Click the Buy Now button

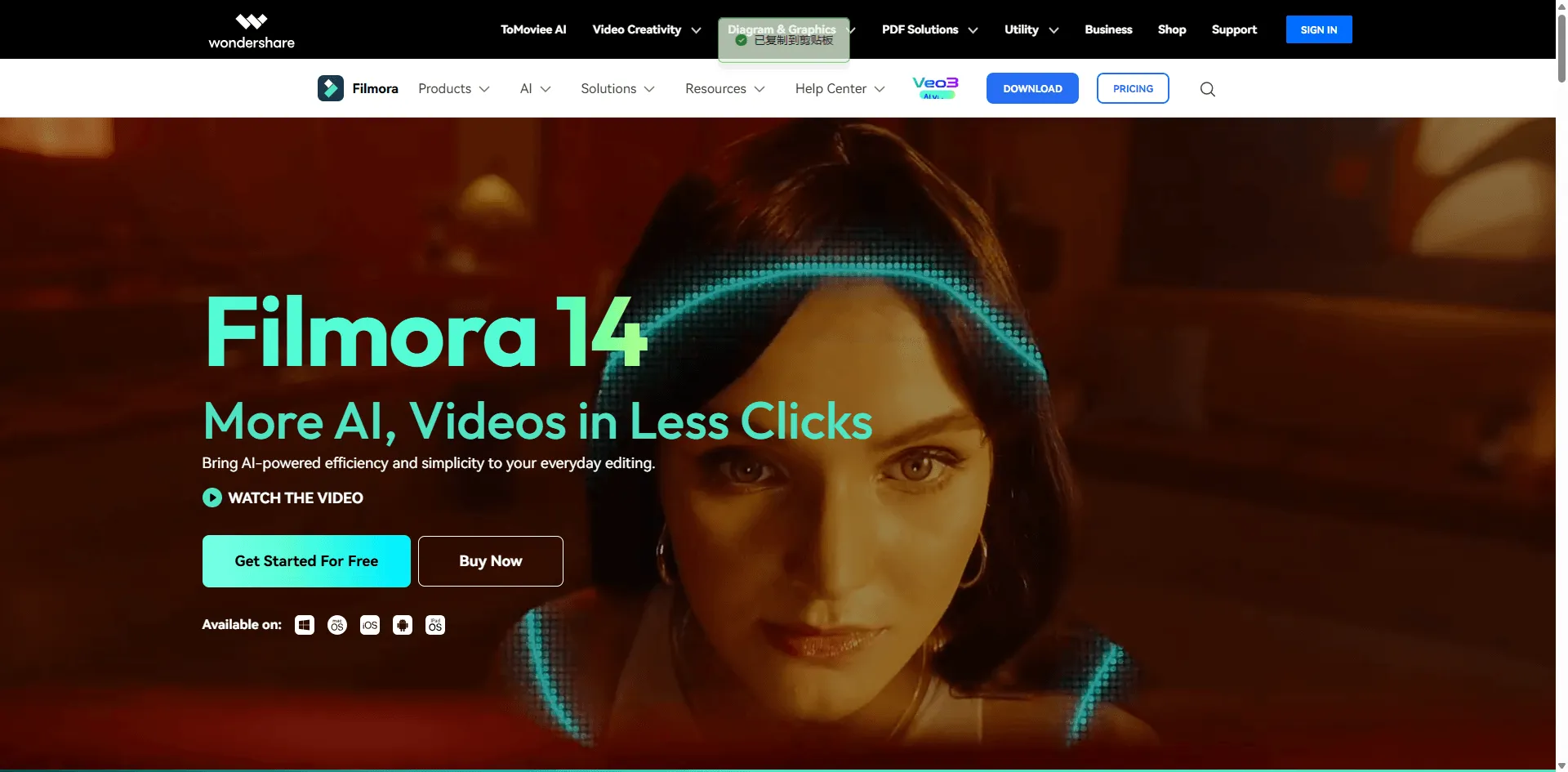(490, 561)
